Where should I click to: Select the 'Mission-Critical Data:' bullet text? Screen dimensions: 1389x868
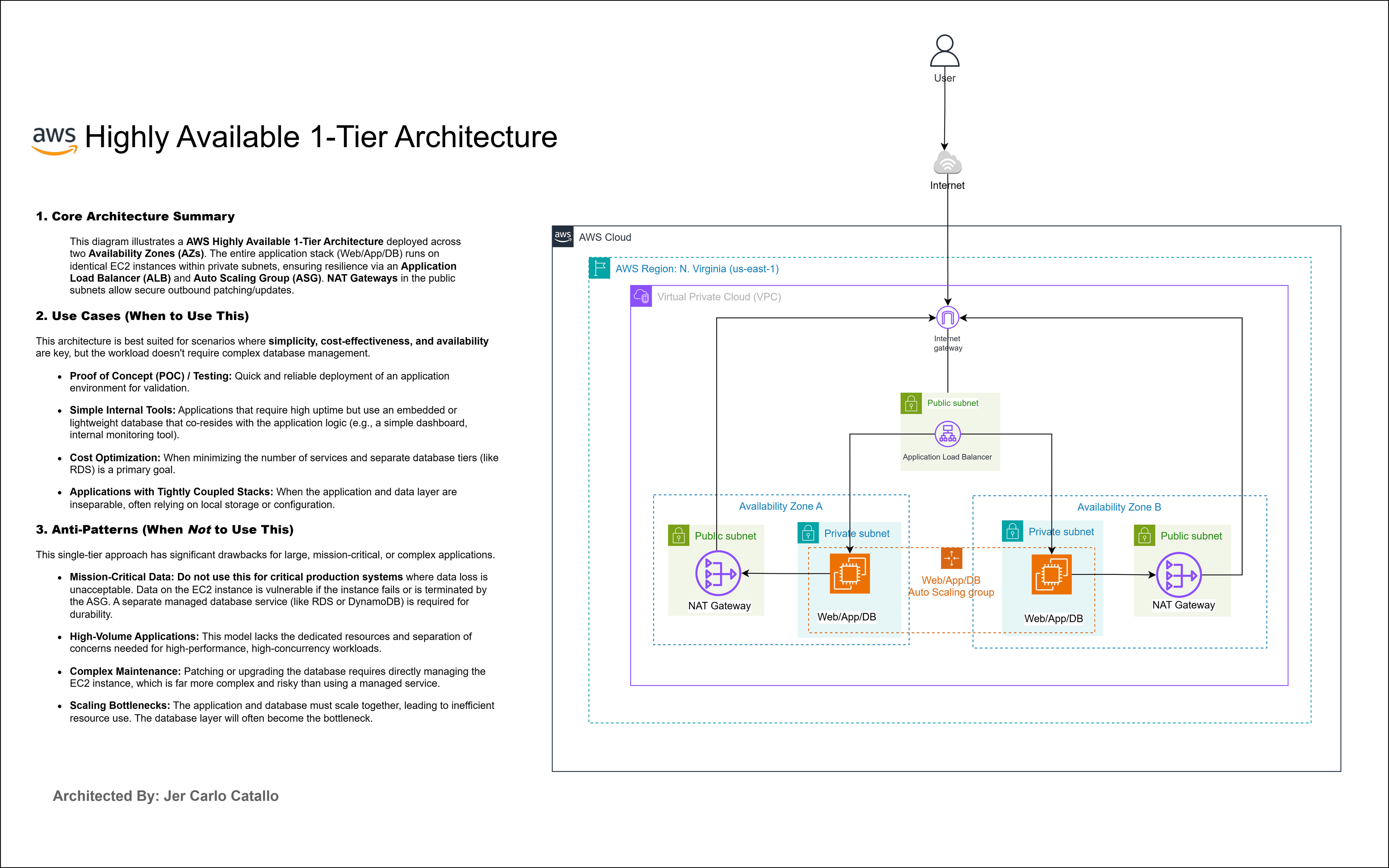coord(122,577)
